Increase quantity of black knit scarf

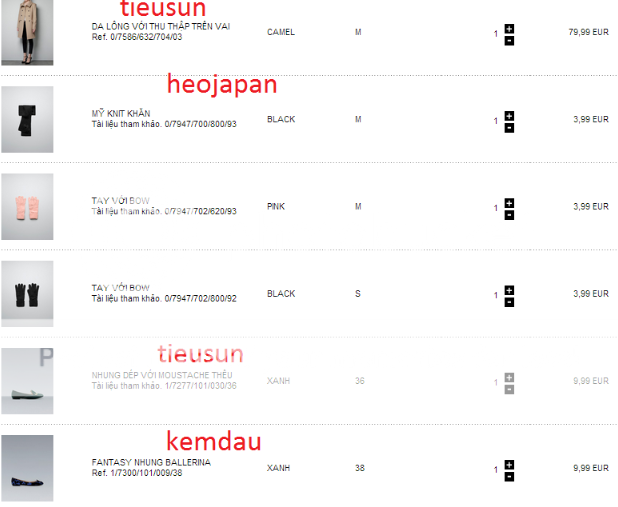coord(509,115)
